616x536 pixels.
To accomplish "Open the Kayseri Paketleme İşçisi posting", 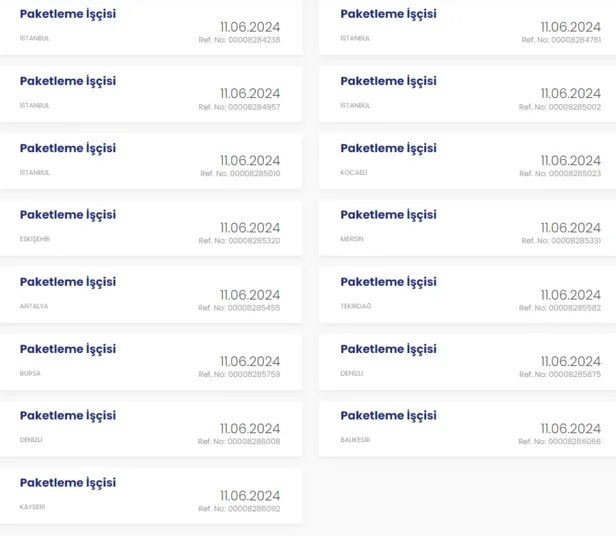I will point(68,482).
